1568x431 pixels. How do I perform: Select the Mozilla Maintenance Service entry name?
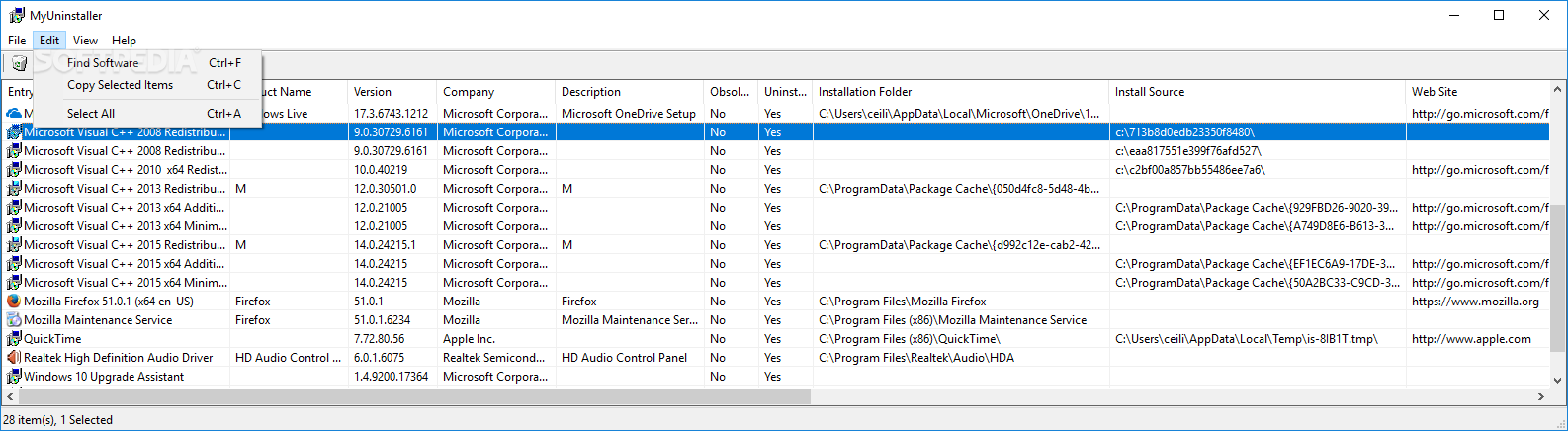pyautogui.click(x=98, y=320)
